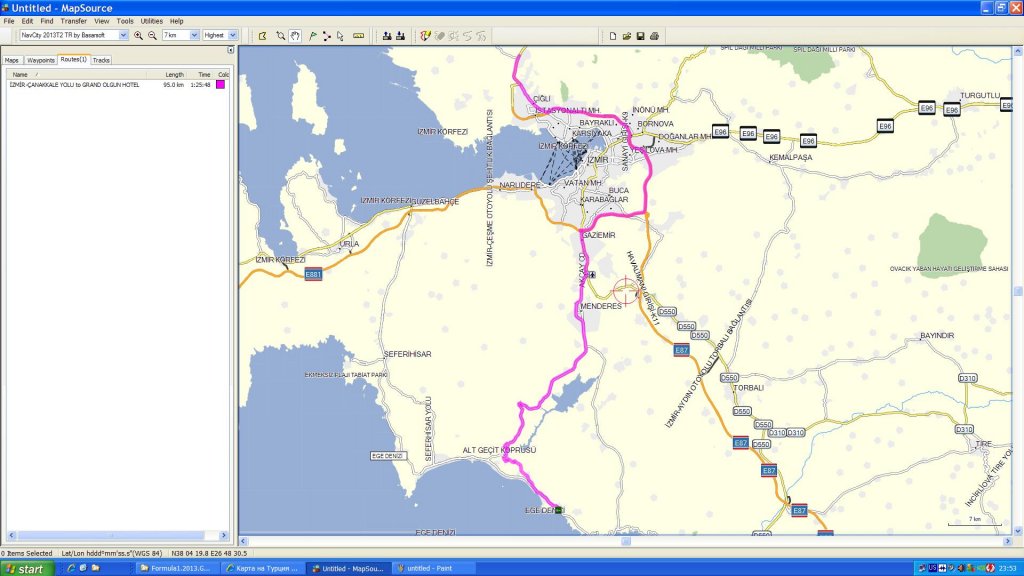Open the Edit menu
Image resolution: width=1024 pixels, height=576 pixels.
tap(27, 21)
